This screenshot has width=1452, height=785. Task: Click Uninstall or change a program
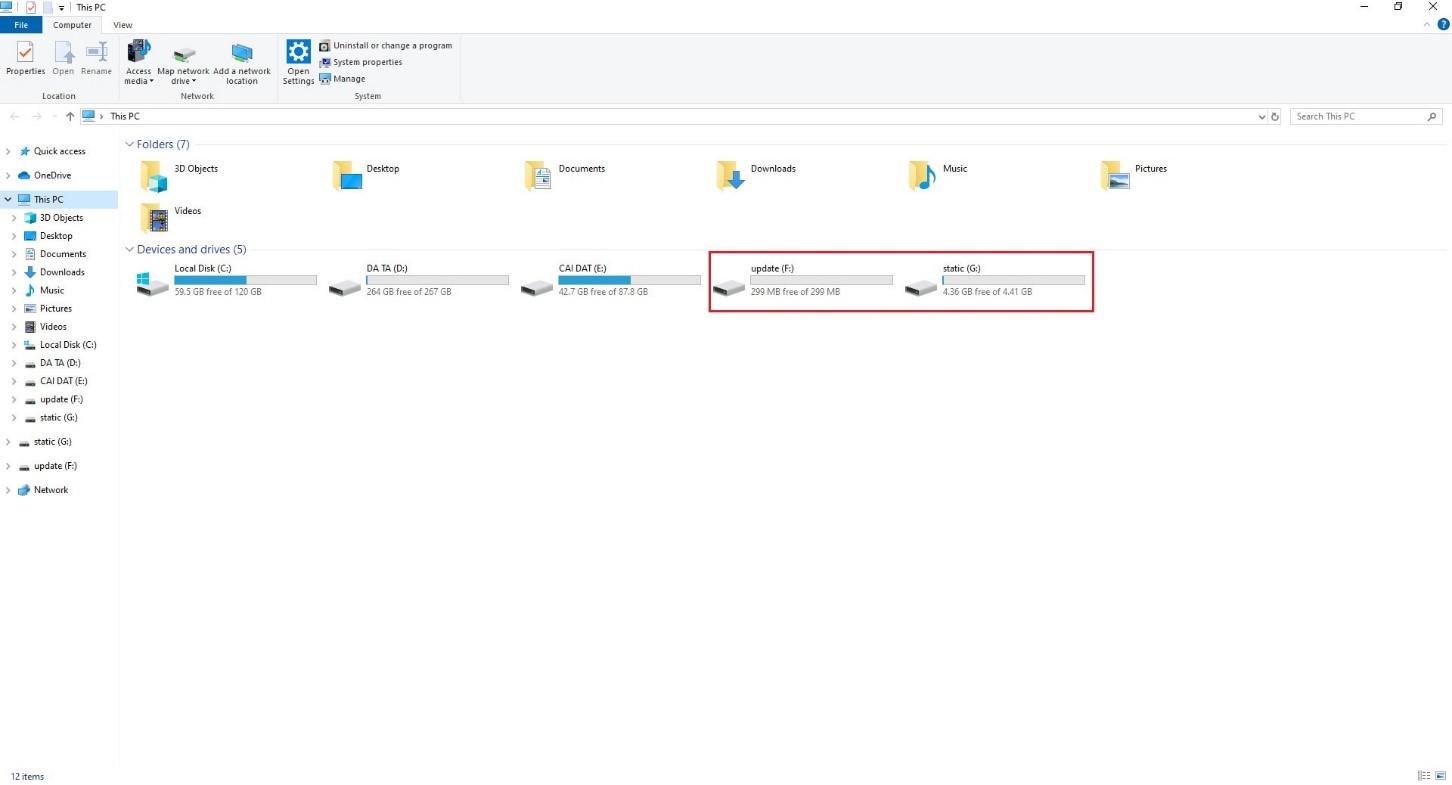coord(391,46)
